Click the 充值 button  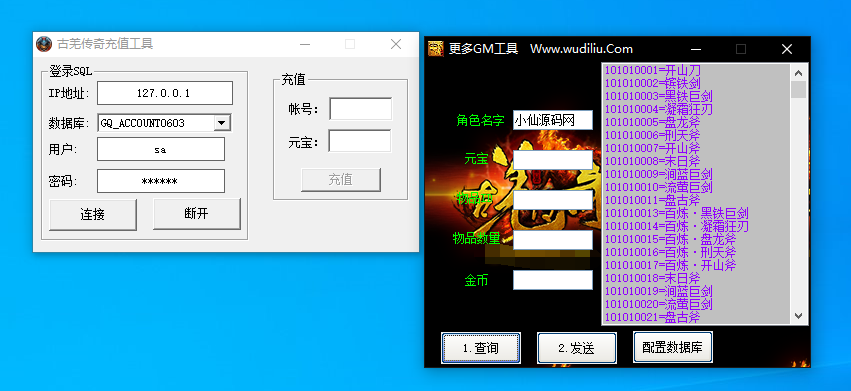coord(341,180)
